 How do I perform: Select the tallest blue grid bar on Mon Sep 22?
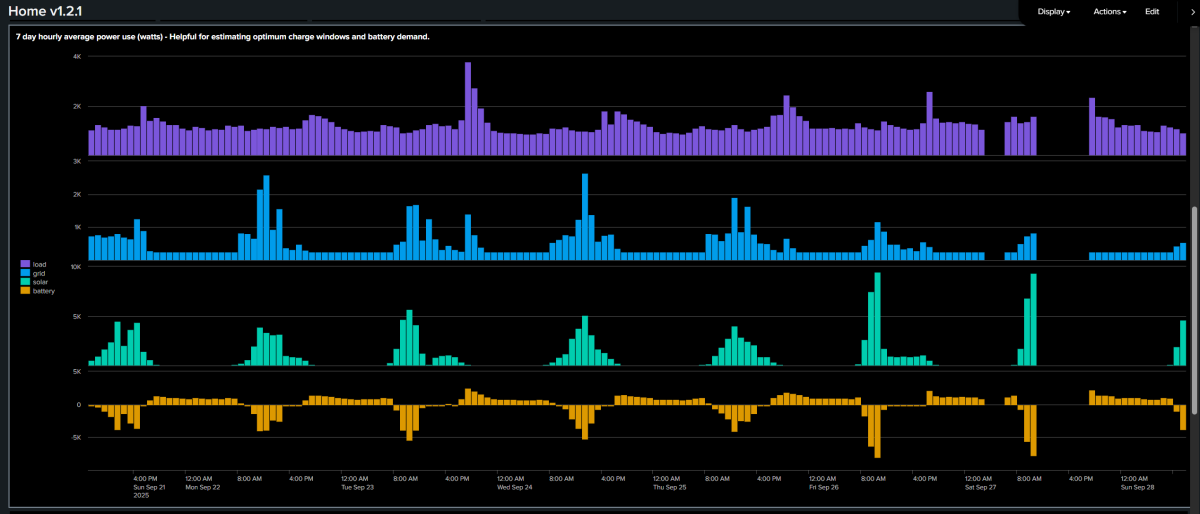point(267,218)
